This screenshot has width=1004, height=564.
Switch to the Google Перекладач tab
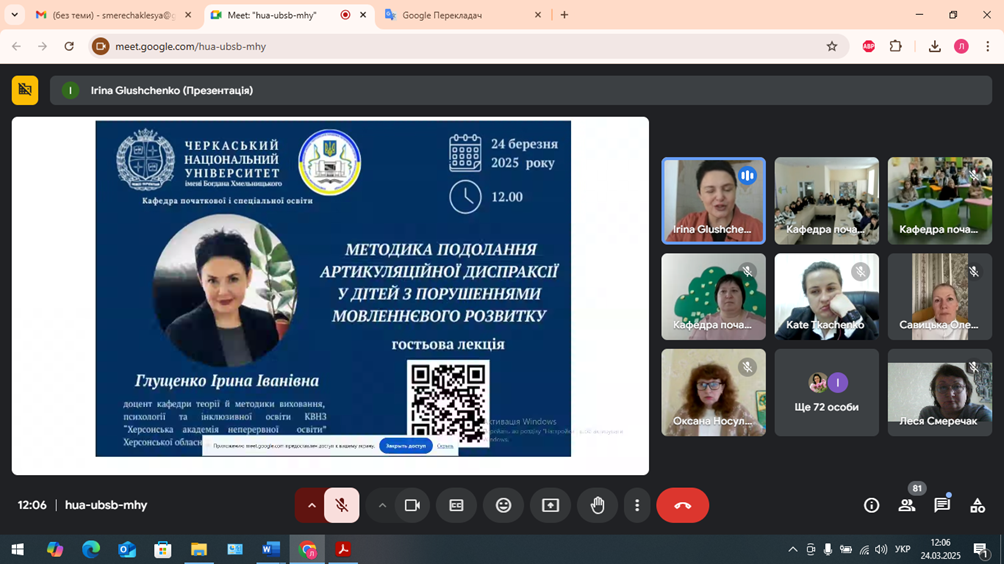click(460, 15)
